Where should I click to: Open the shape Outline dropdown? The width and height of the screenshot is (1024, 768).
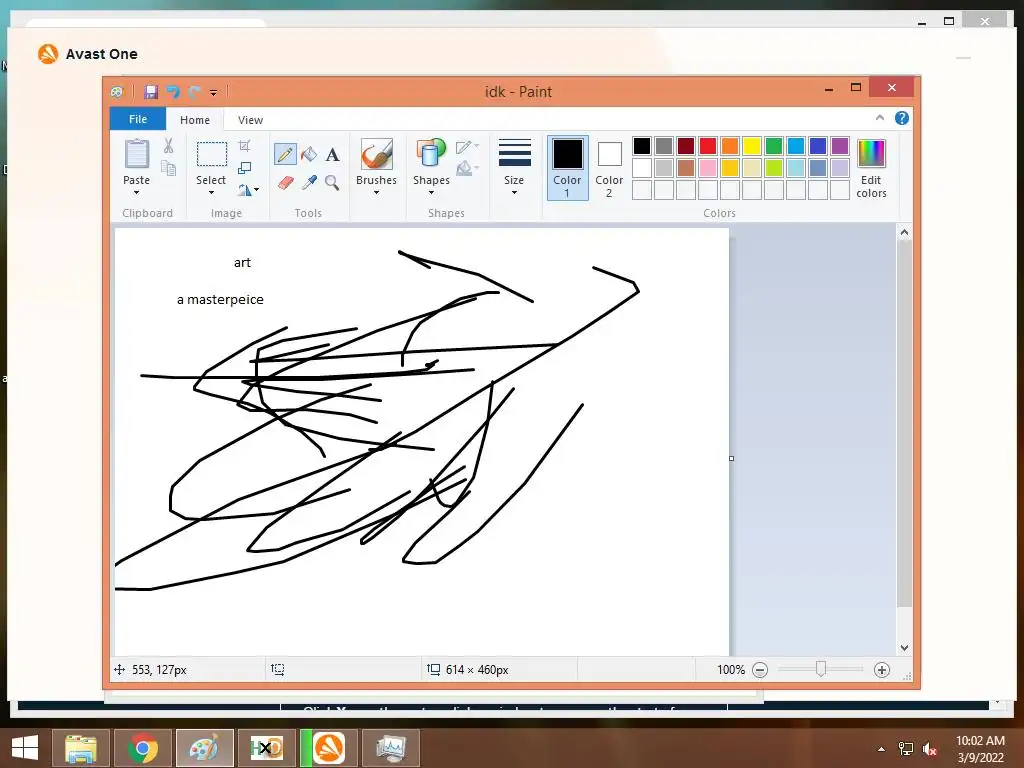[468, 147]
